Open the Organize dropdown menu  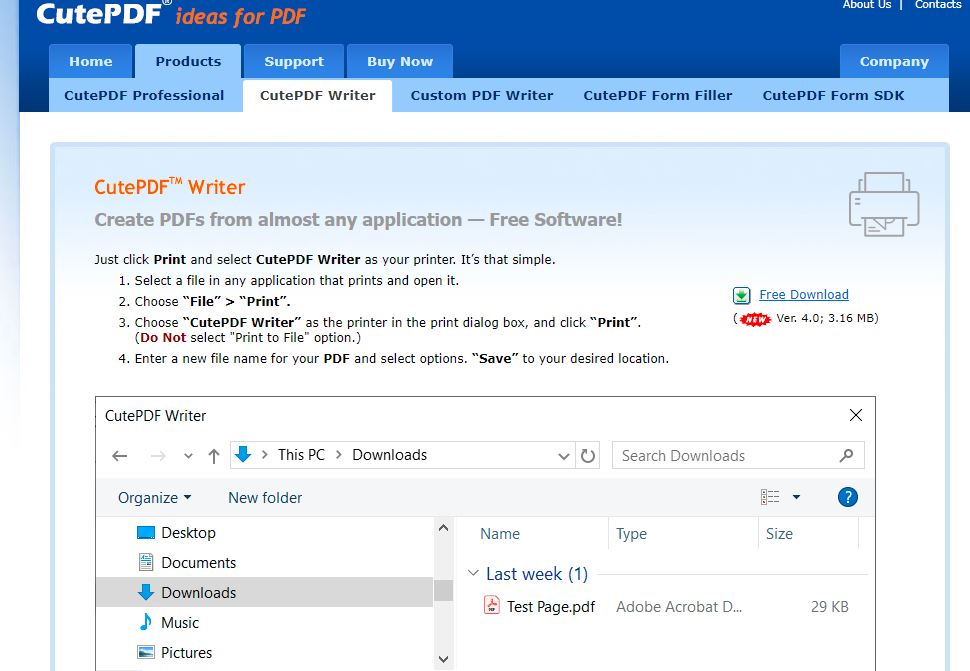155,498
